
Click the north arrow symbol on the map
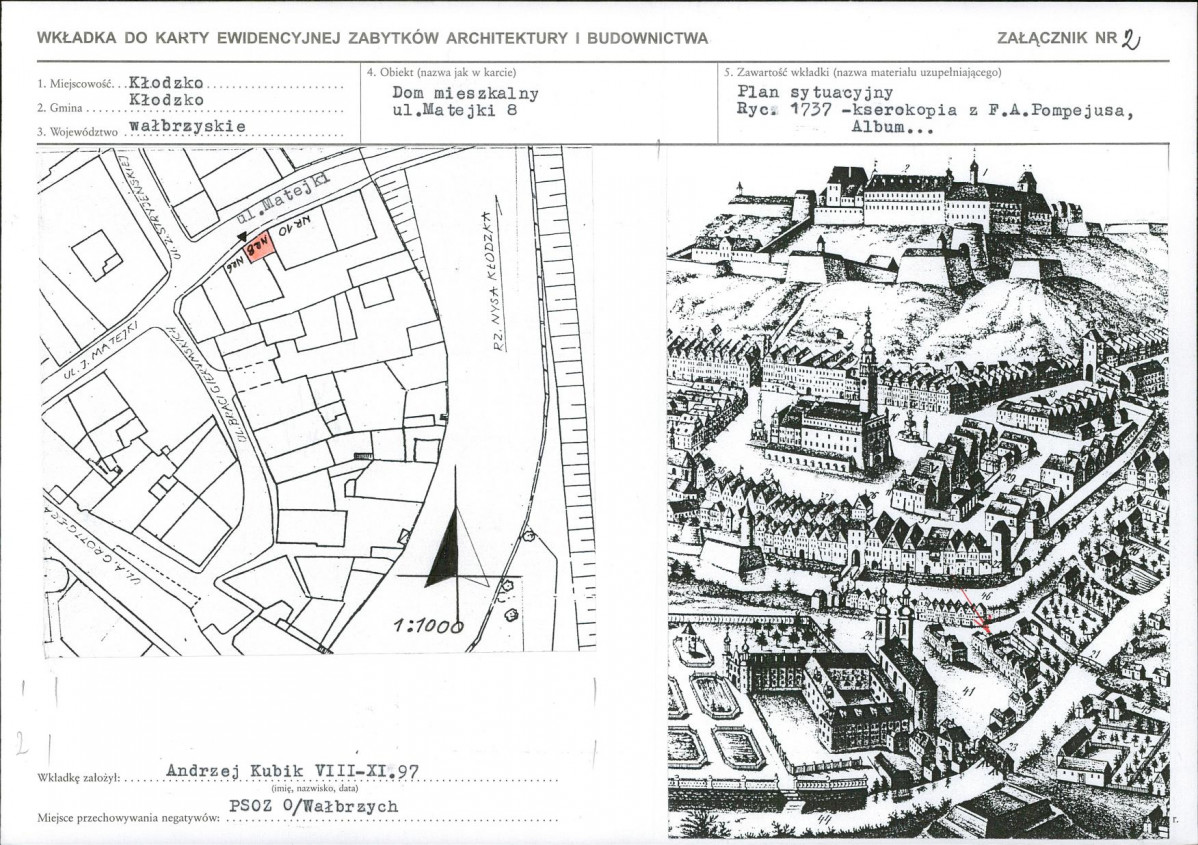[457, 544]
